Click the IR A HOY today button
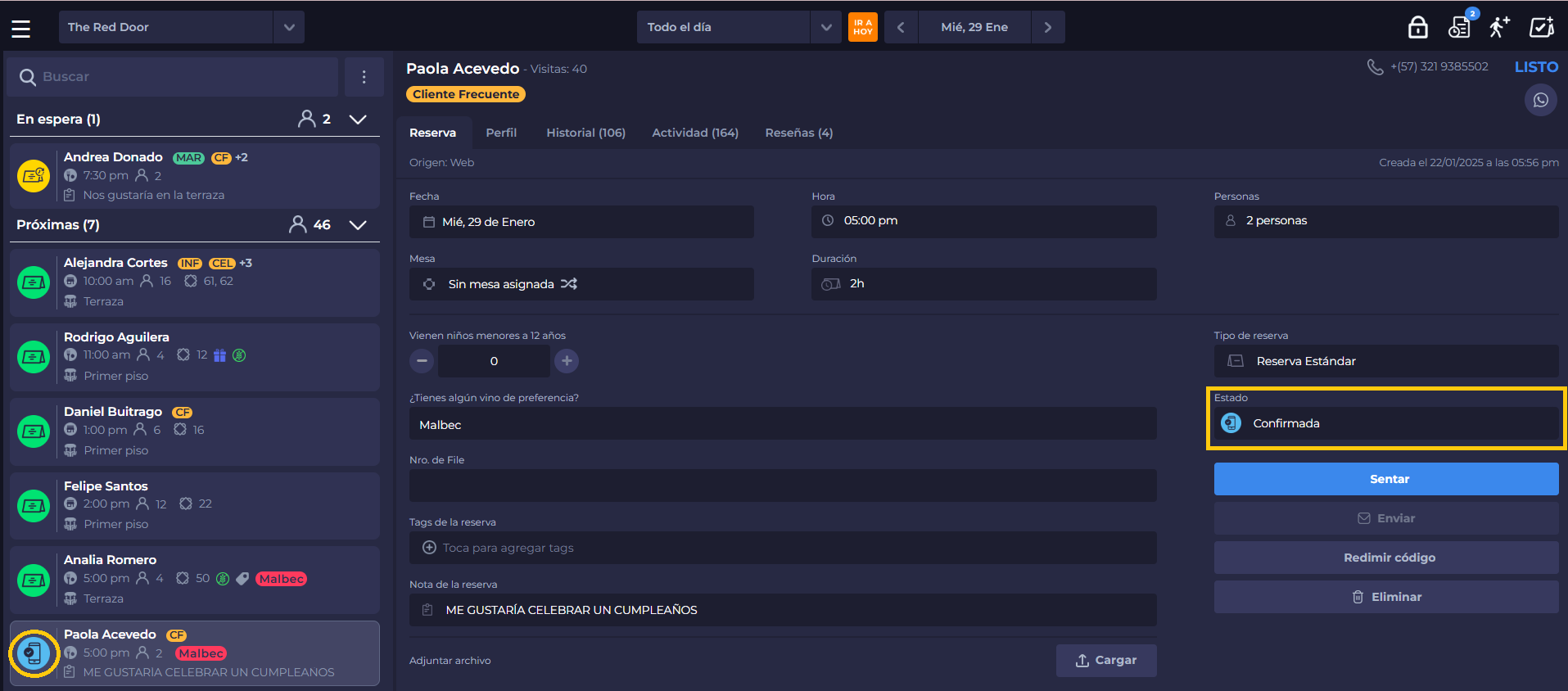Screen dimensions: 1568x691 coord(863,27)
